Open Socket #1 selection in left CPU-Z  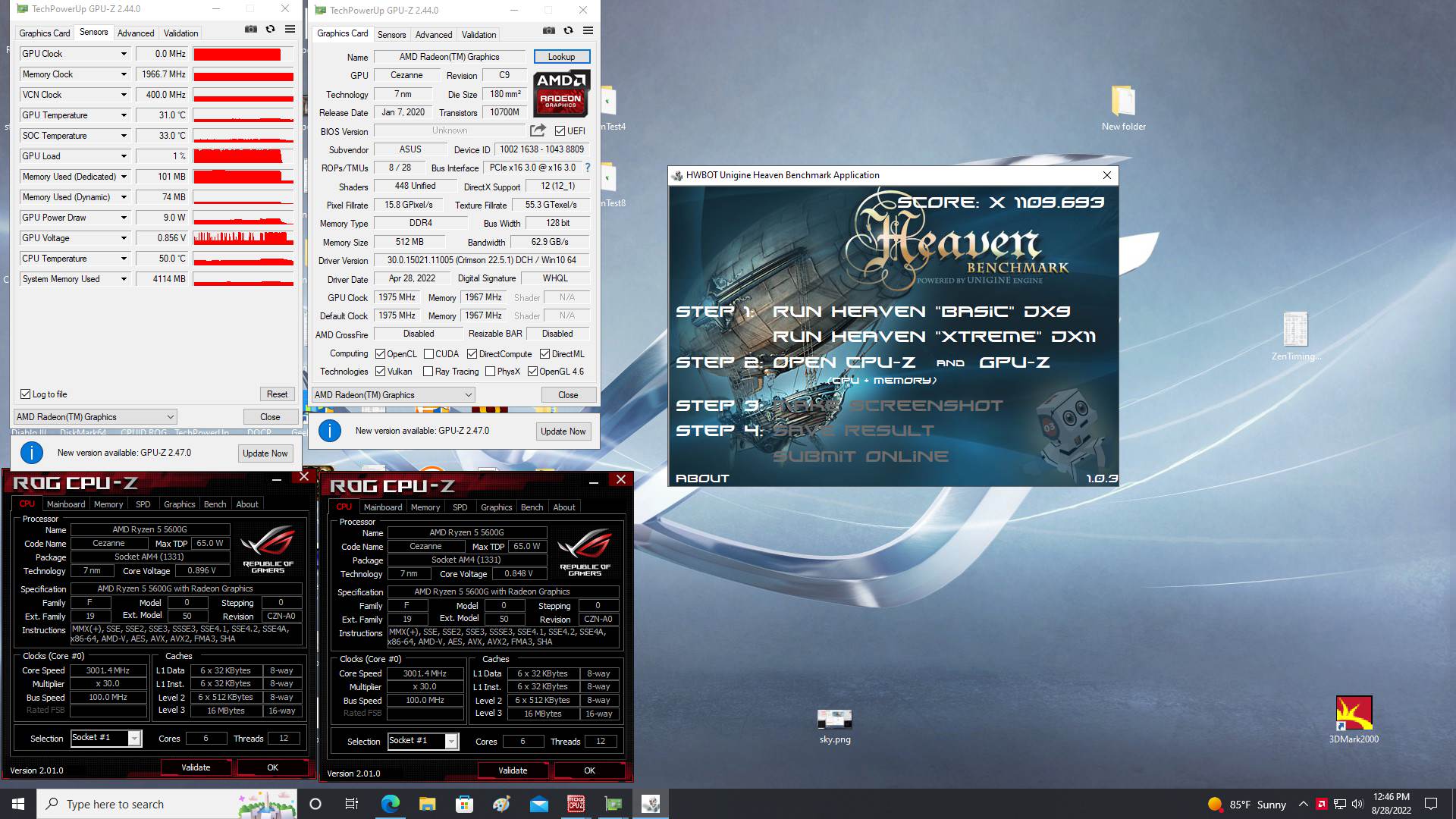105,738
